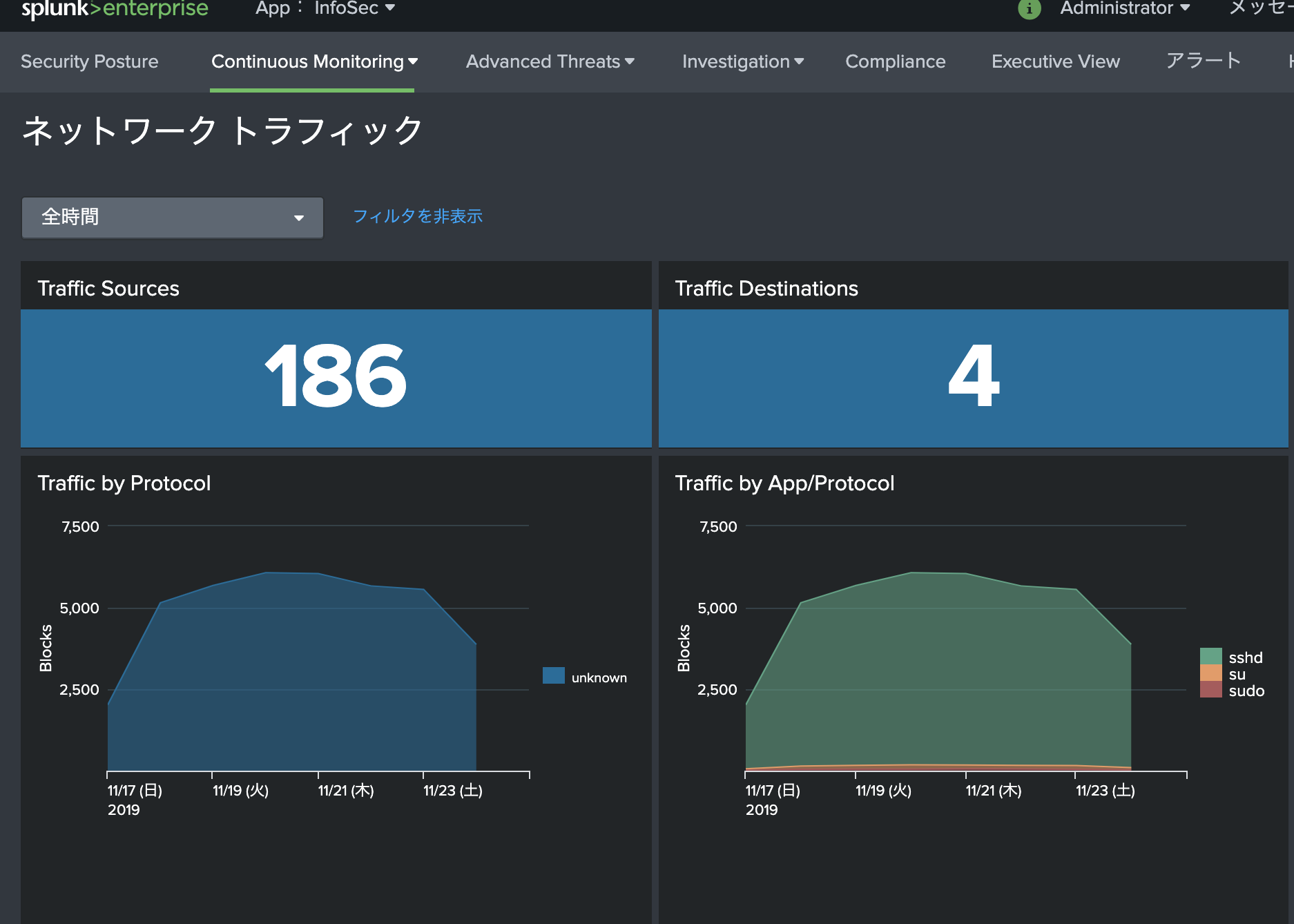Expand the Advanced Threats menu

pyautogui.click(x=550, y=61)
